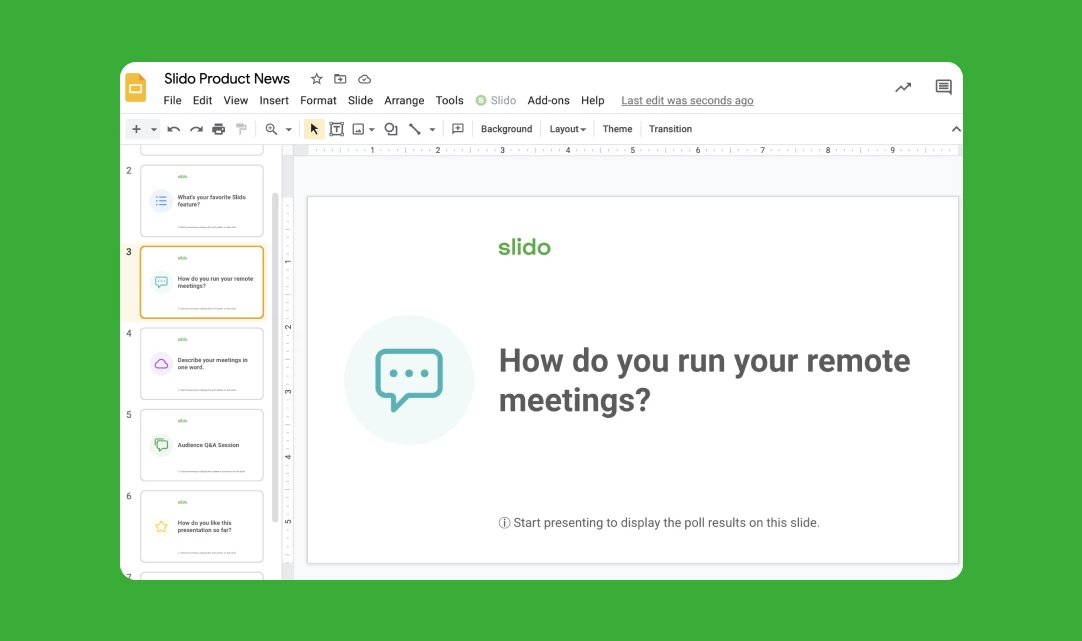
Task: Select the paint format tool
Action: [241, 129]
